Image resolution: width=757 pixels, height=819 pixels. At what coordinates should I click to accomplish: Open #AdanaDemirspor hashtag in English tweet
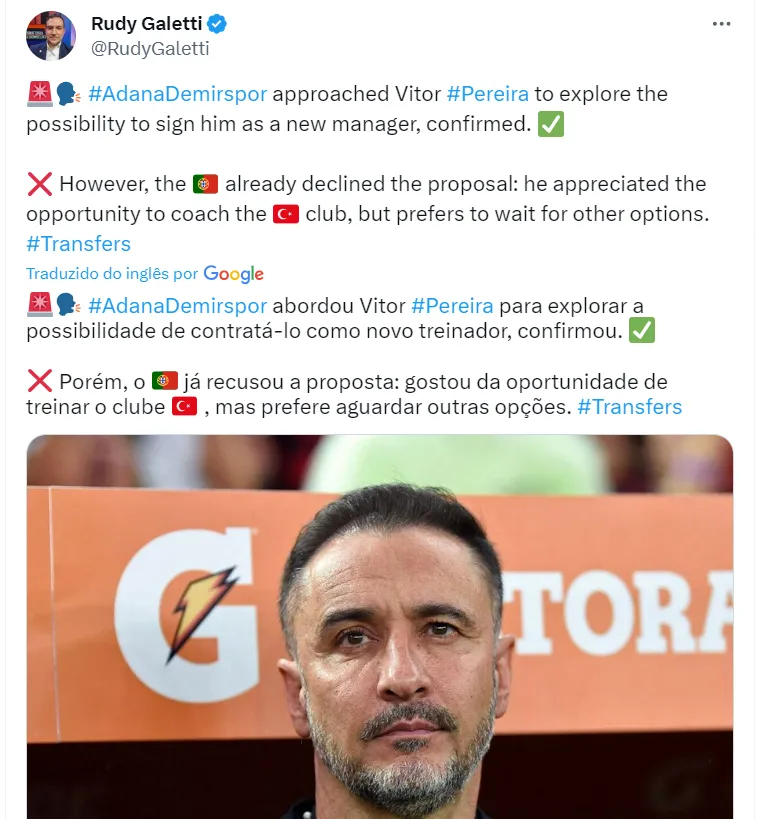tap(178, 94)
